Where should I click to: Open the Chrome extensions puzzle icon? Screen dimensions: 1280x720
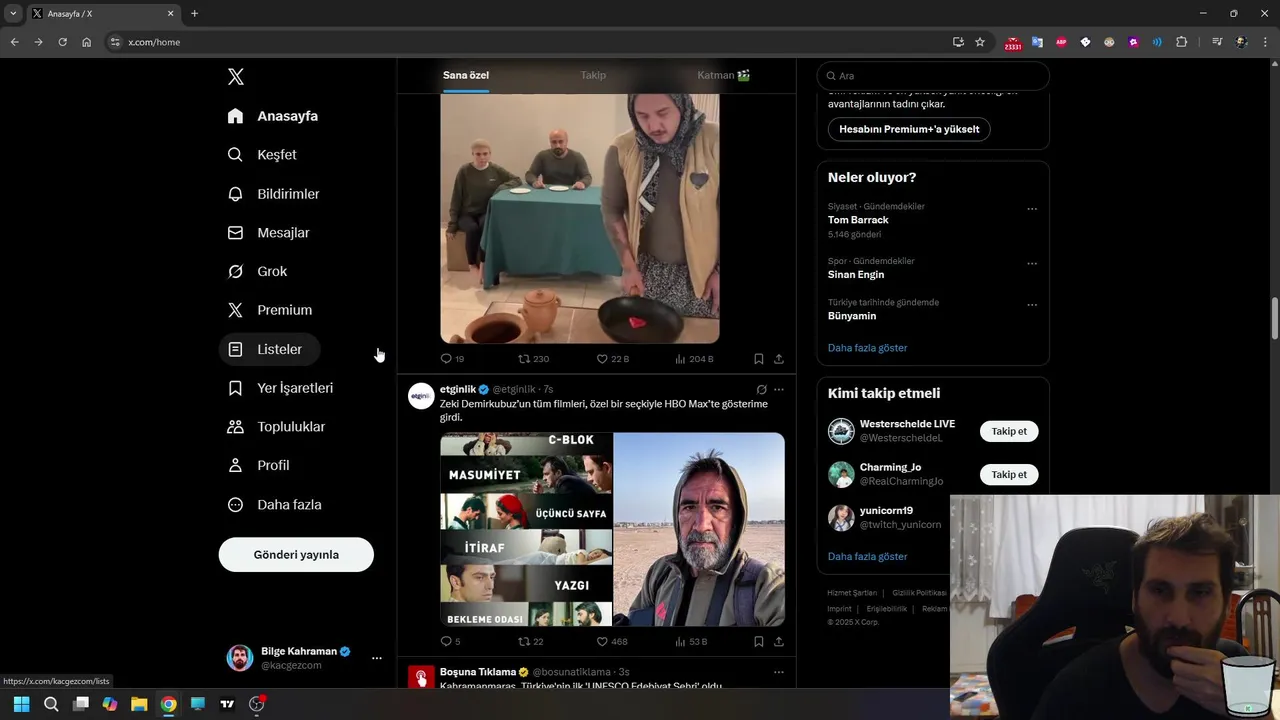(x=1181, y=42)
